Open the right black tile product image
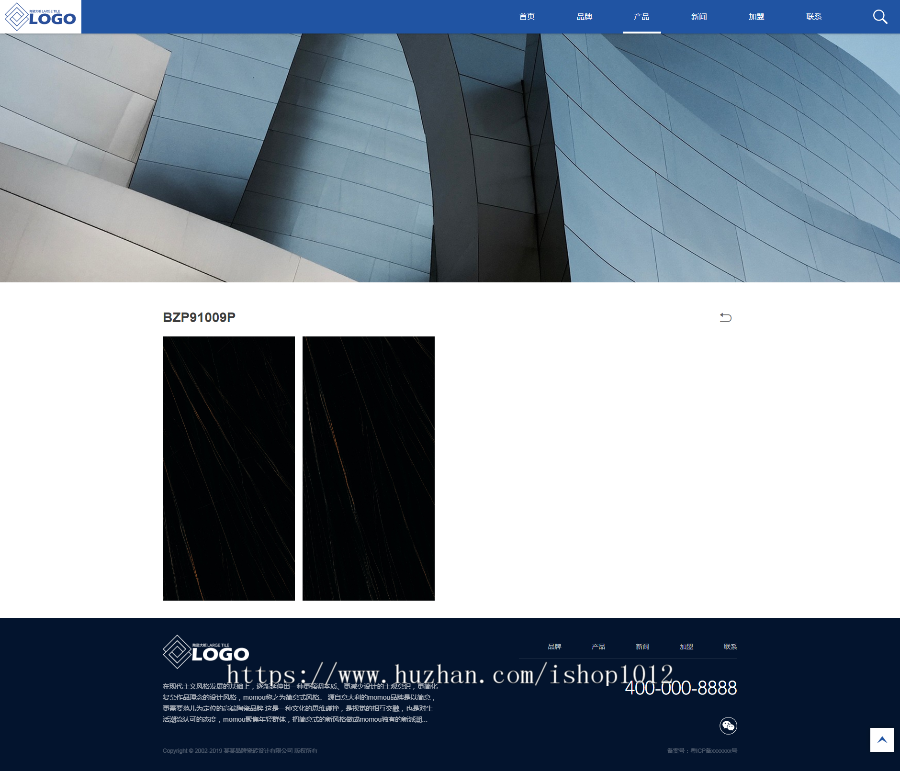Image resolution: width=900 pixels, height=771 pixels. (368, 468)
